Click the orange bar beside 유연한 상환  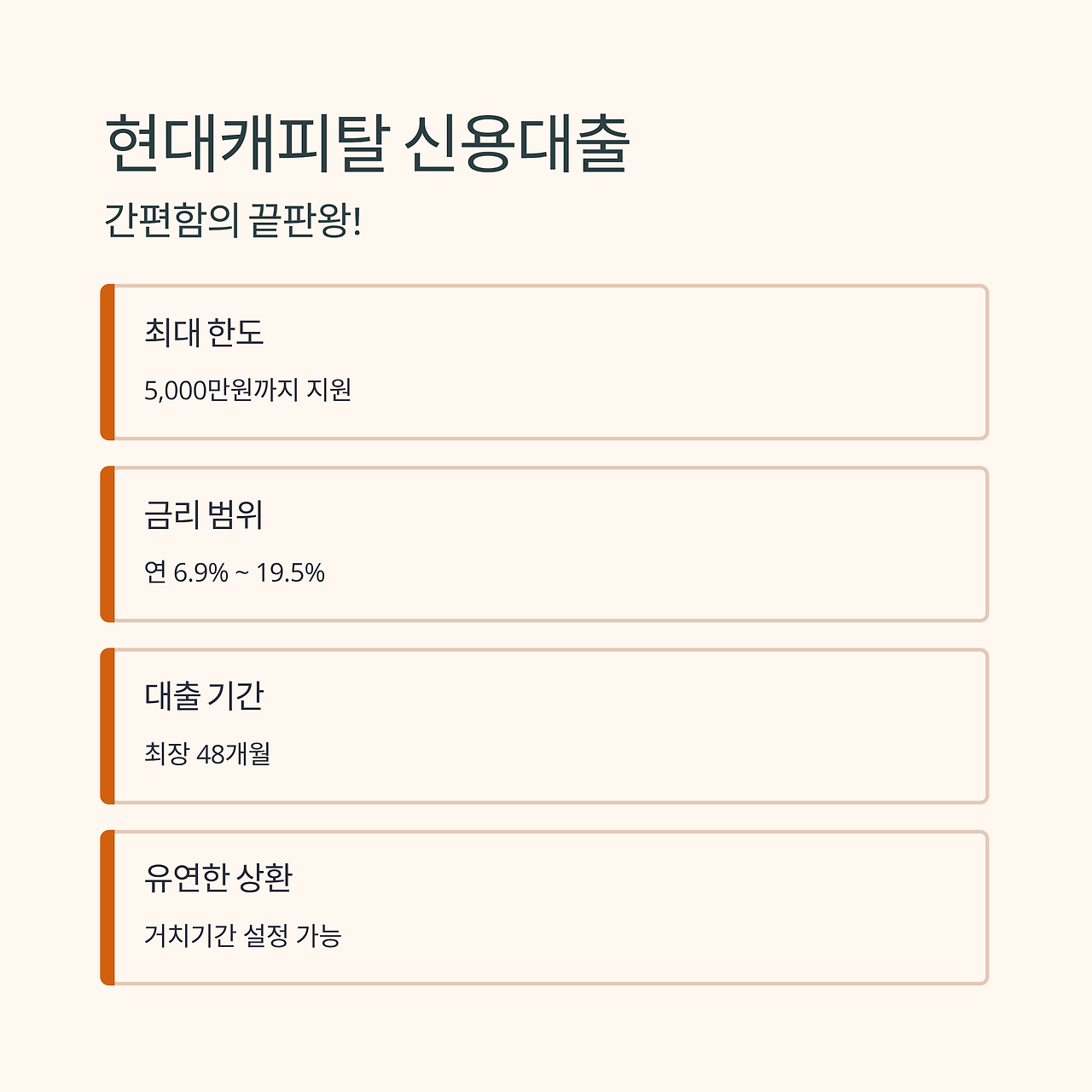[x=107, y=908]
